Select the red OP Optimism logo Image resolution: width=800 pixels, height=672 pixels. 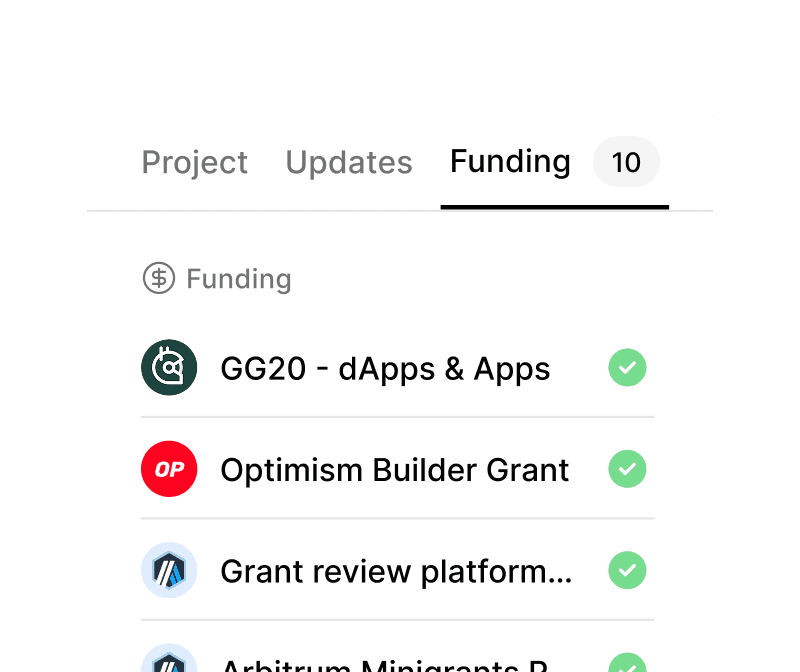(169, 469)
